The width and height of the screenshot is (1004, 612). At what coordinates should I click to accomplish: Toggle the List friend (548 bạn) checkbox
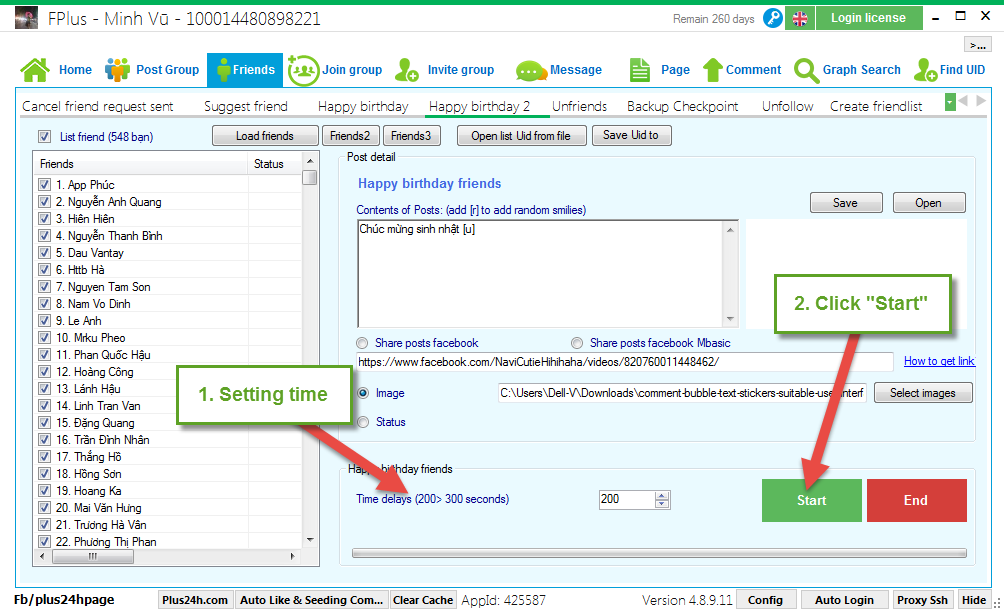click(x=44, y=136)
